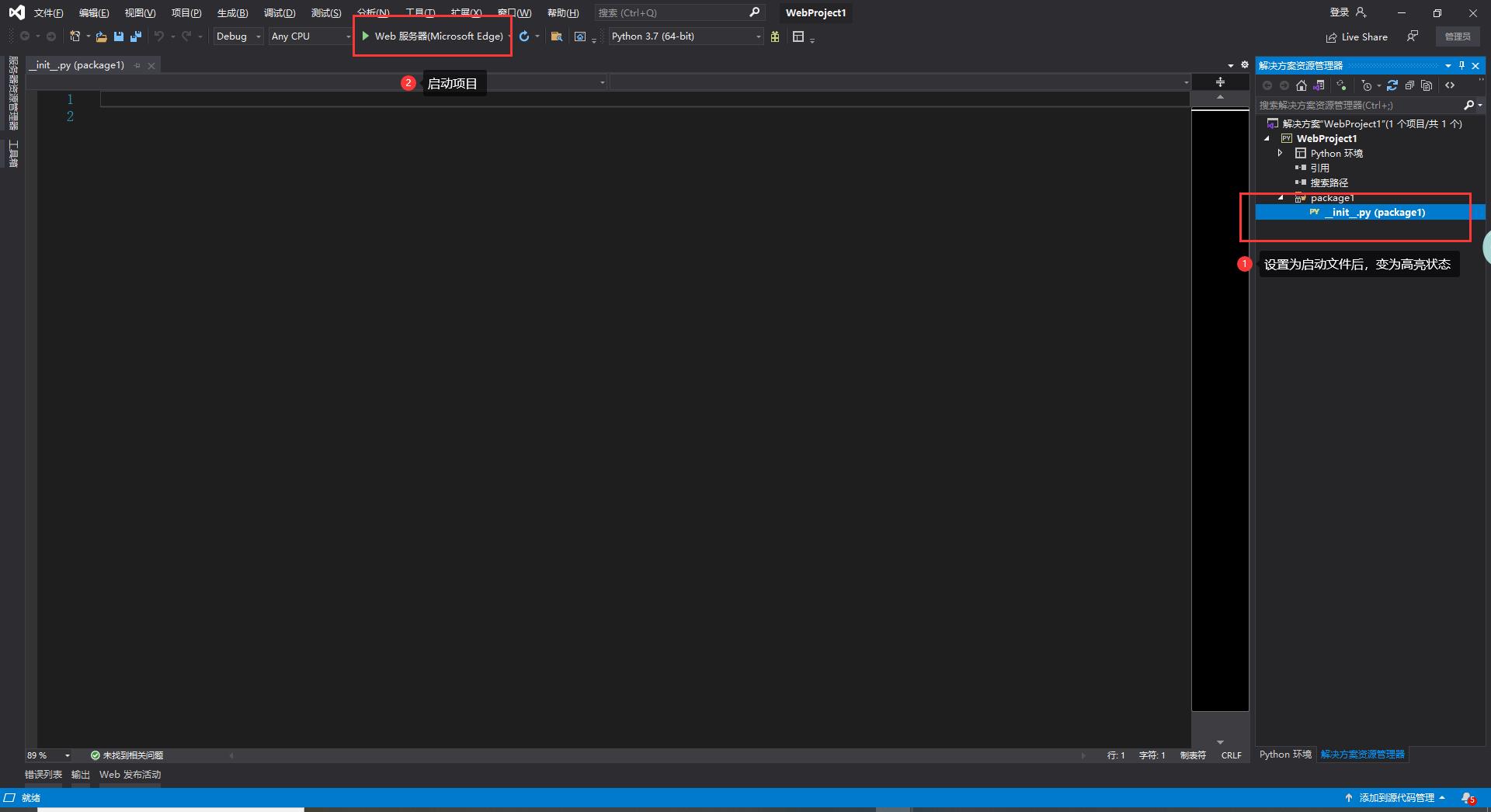This screenshot has width=1491, height=812.
Task: Start Web 服务器(Microsoft Edge) debugging
Action: [x=433, y=36]
